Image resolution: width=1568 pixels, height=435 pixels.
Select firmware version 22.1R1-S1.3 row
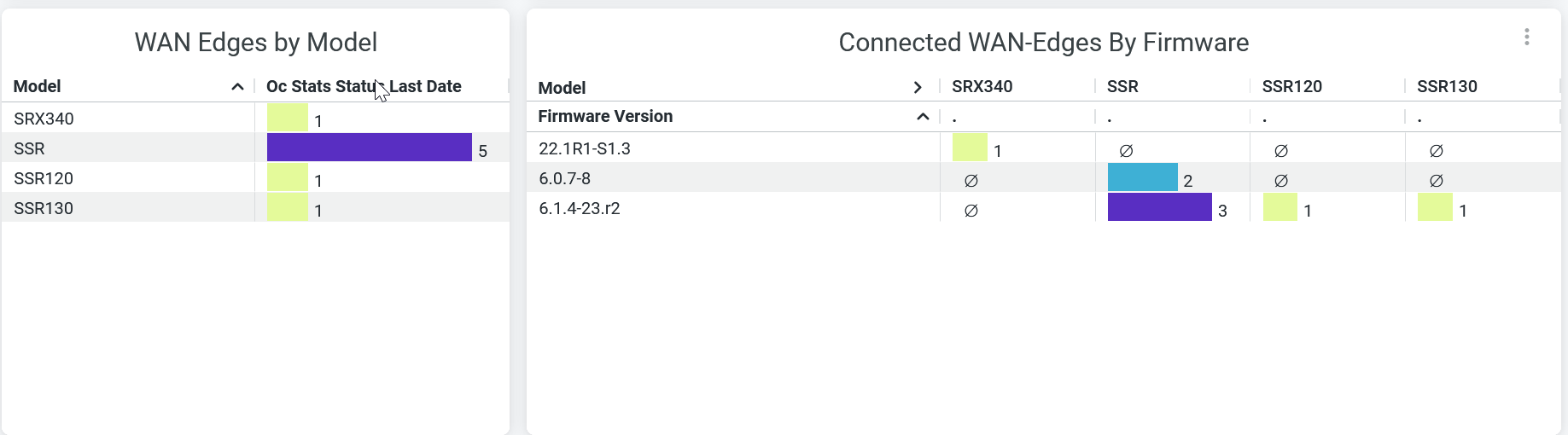pos(585,148)
